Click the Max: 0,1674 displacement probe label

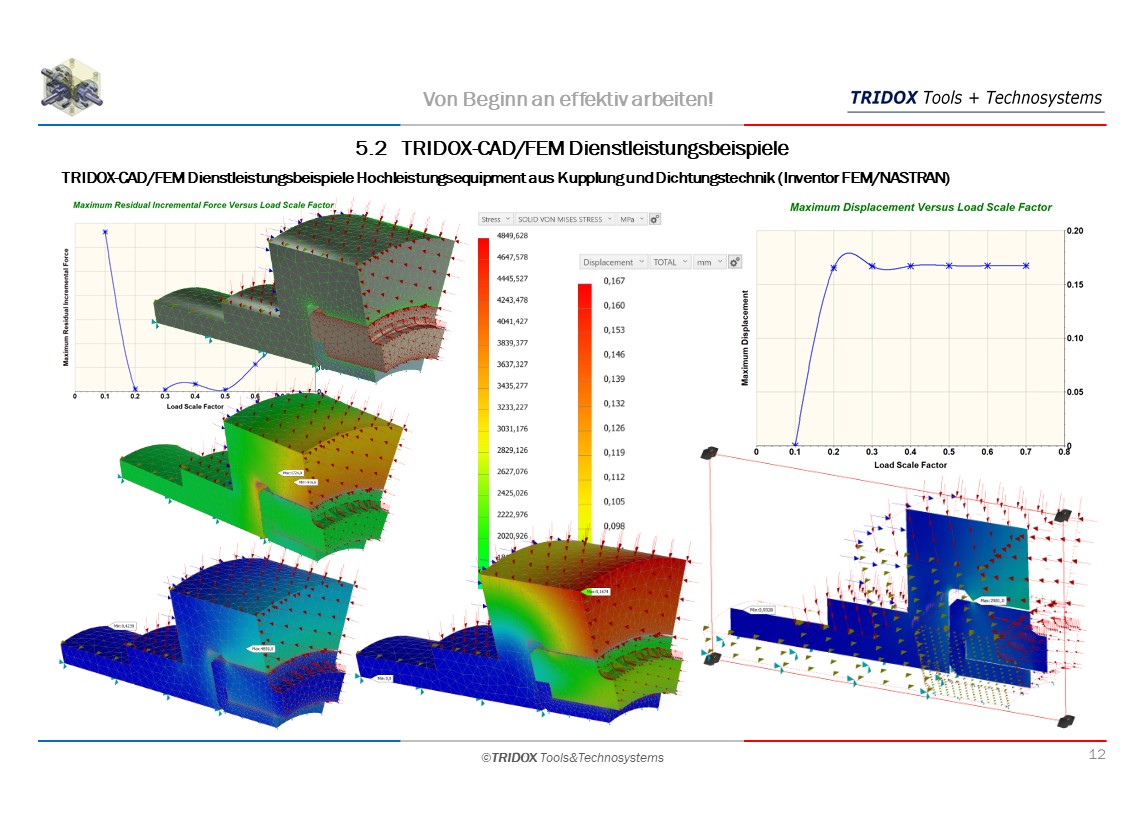click(x=598, y=592)
